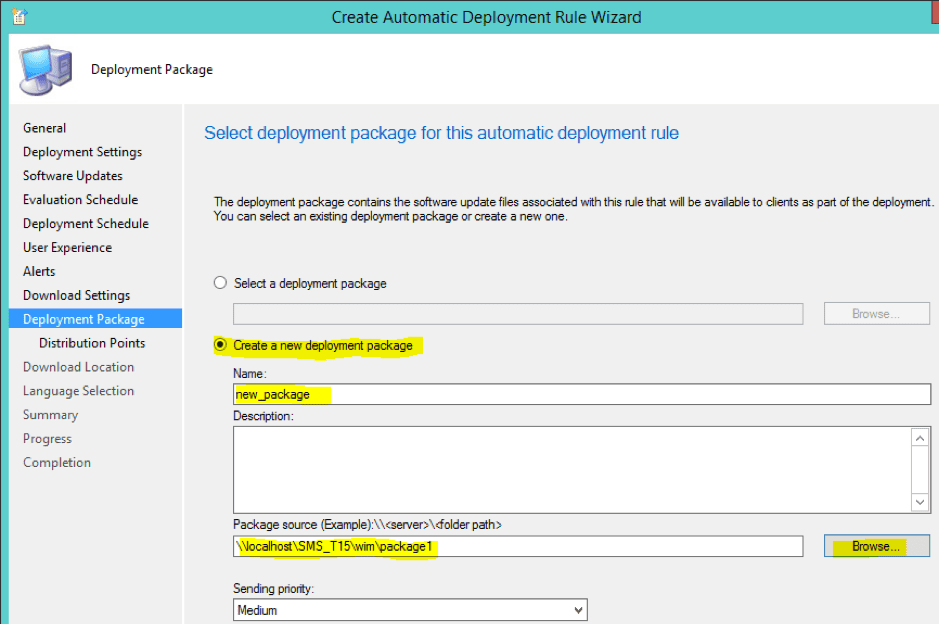Click the Name field with new_package

point(581,394)
